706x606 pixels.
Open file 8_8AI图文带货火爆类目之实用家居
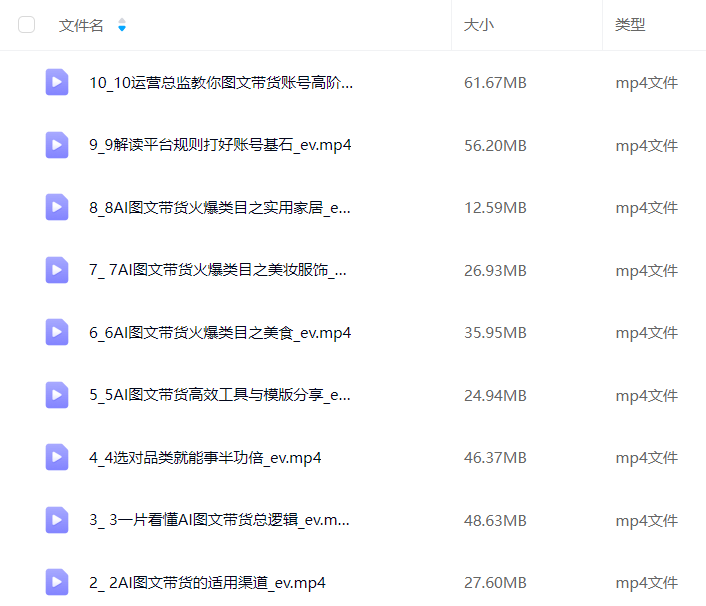coord(219,208)
